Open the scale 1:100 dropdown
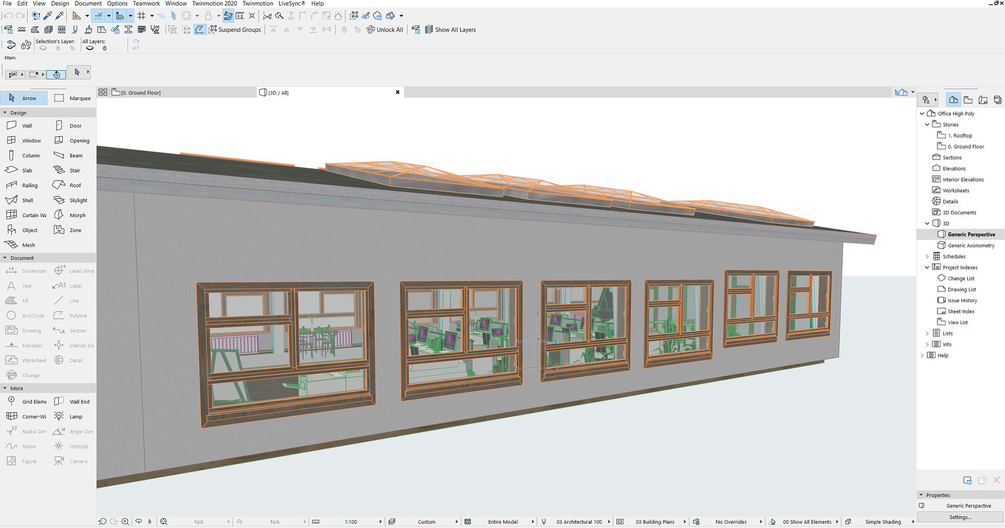 pyautogui.click(x=349, y=522)
